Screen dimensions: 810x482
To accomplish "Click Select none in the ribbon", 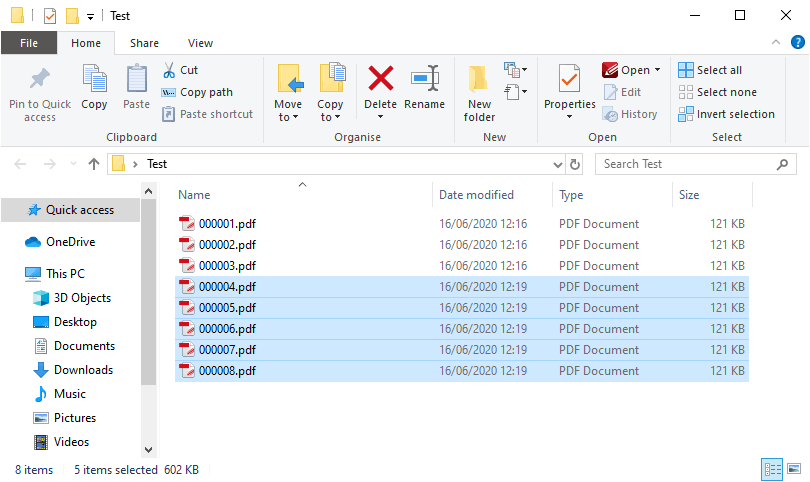I will [x=718, y=92].
